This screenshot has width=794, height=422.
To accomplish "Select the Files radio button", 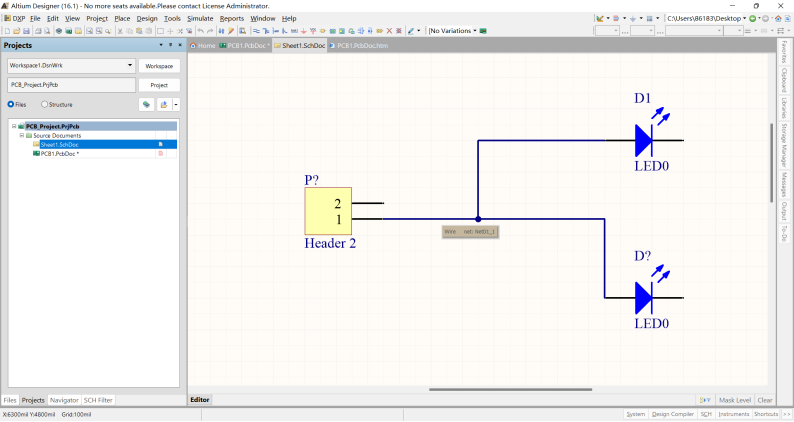I will (11, 104).
